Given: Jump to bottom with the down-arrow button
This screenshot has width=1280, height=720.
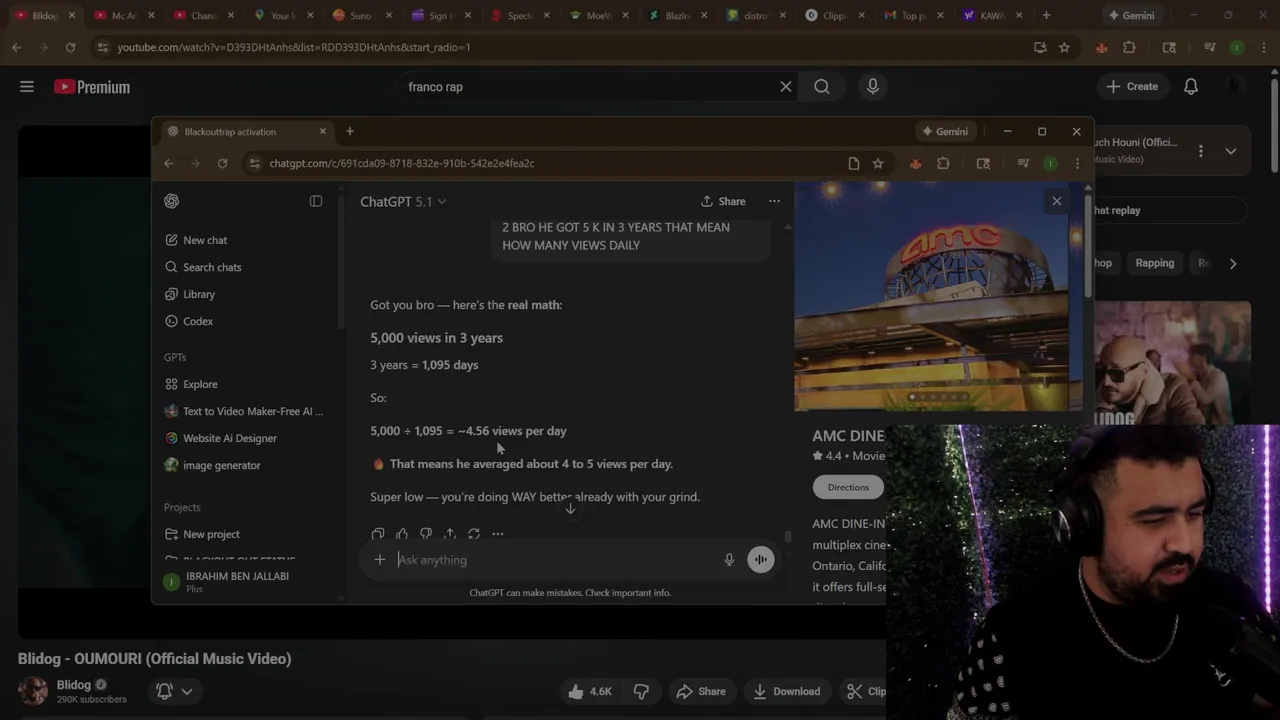Looking at the screenshot, I should (570, 508).
